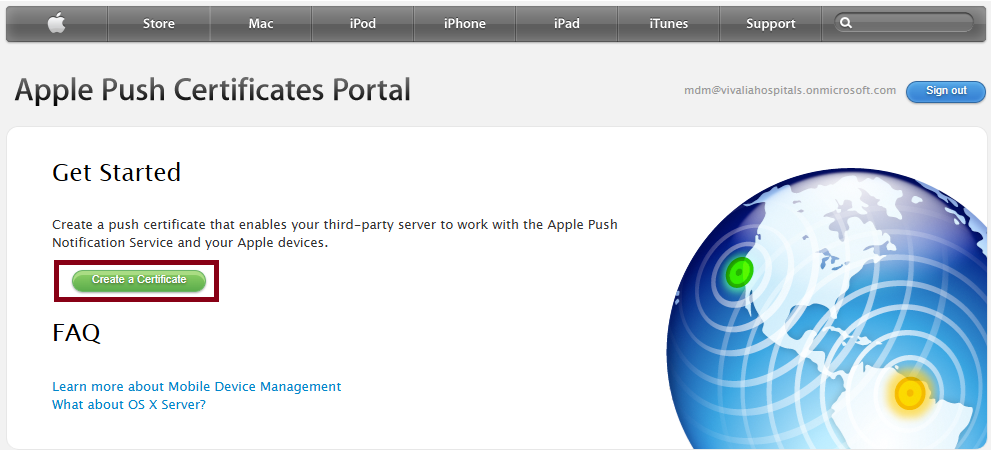
Task: Click the Apple logo in navigation bar
Action: pos(57,24)
